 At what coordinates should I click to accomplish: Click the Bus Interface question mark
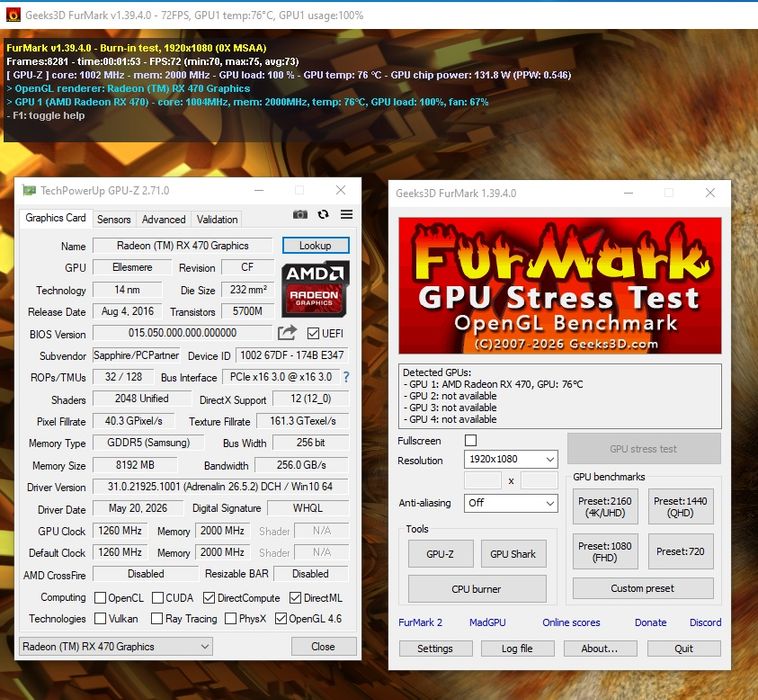click(346, 377)
